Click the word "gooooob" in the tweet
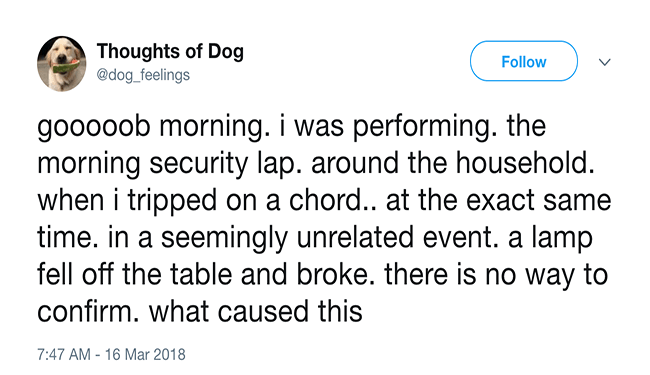The width and height of the screenshot is (650, 375). 94,128
